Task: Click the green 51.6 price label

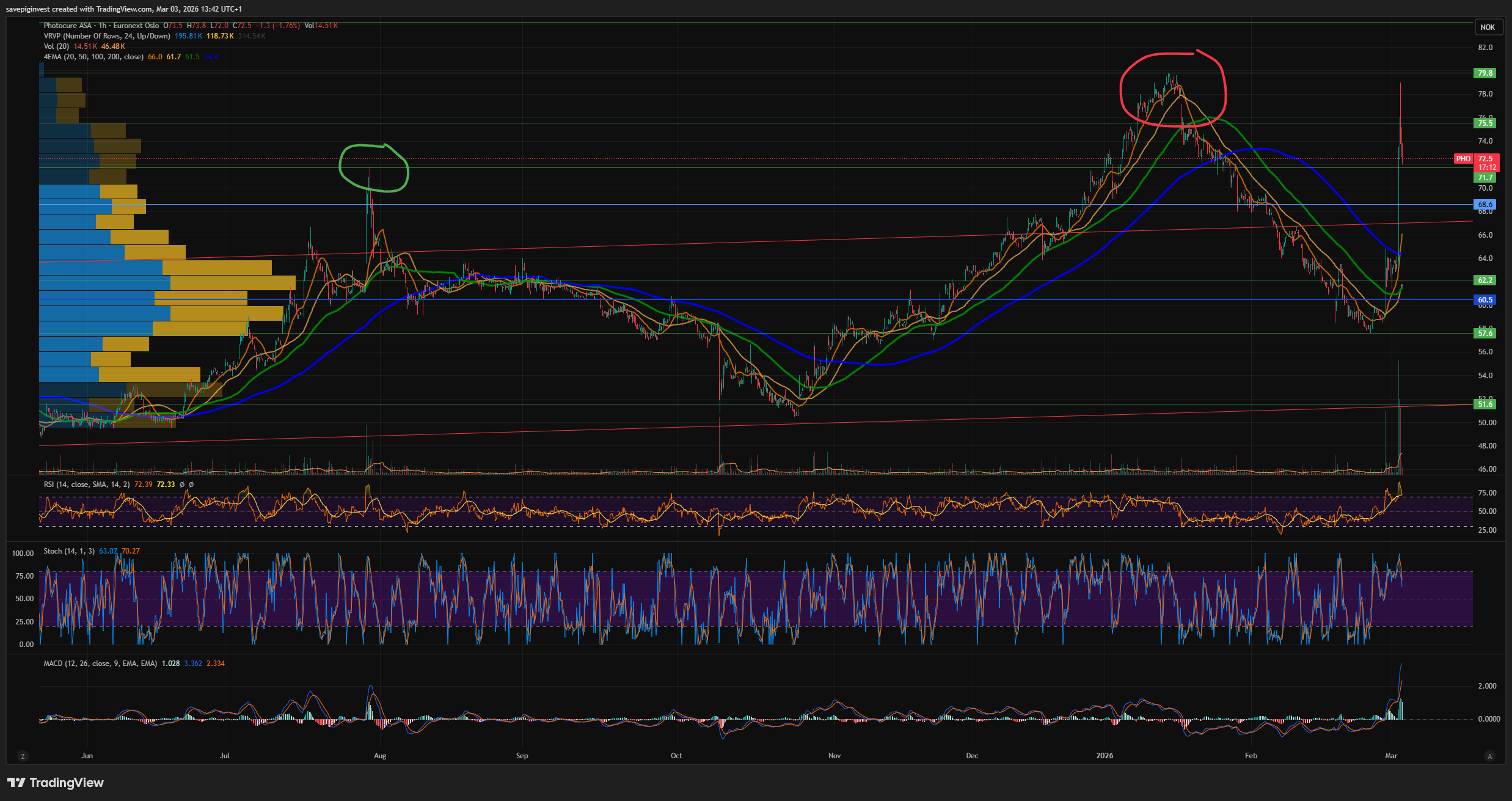Action: coord(1485,404)
